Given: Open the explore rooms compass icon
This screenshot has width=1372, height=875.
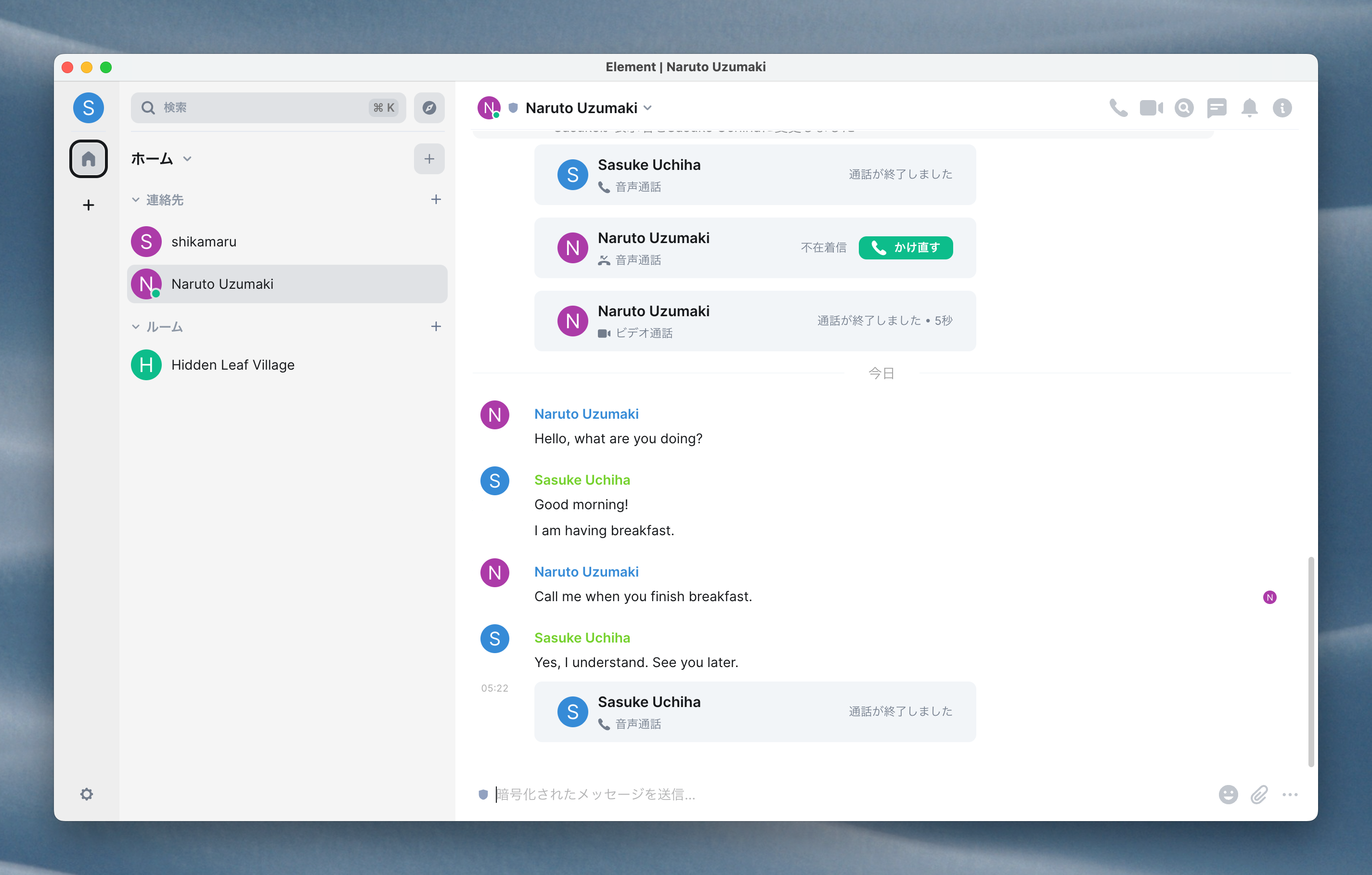Looking at the screenshot, I should coord(429,108).
